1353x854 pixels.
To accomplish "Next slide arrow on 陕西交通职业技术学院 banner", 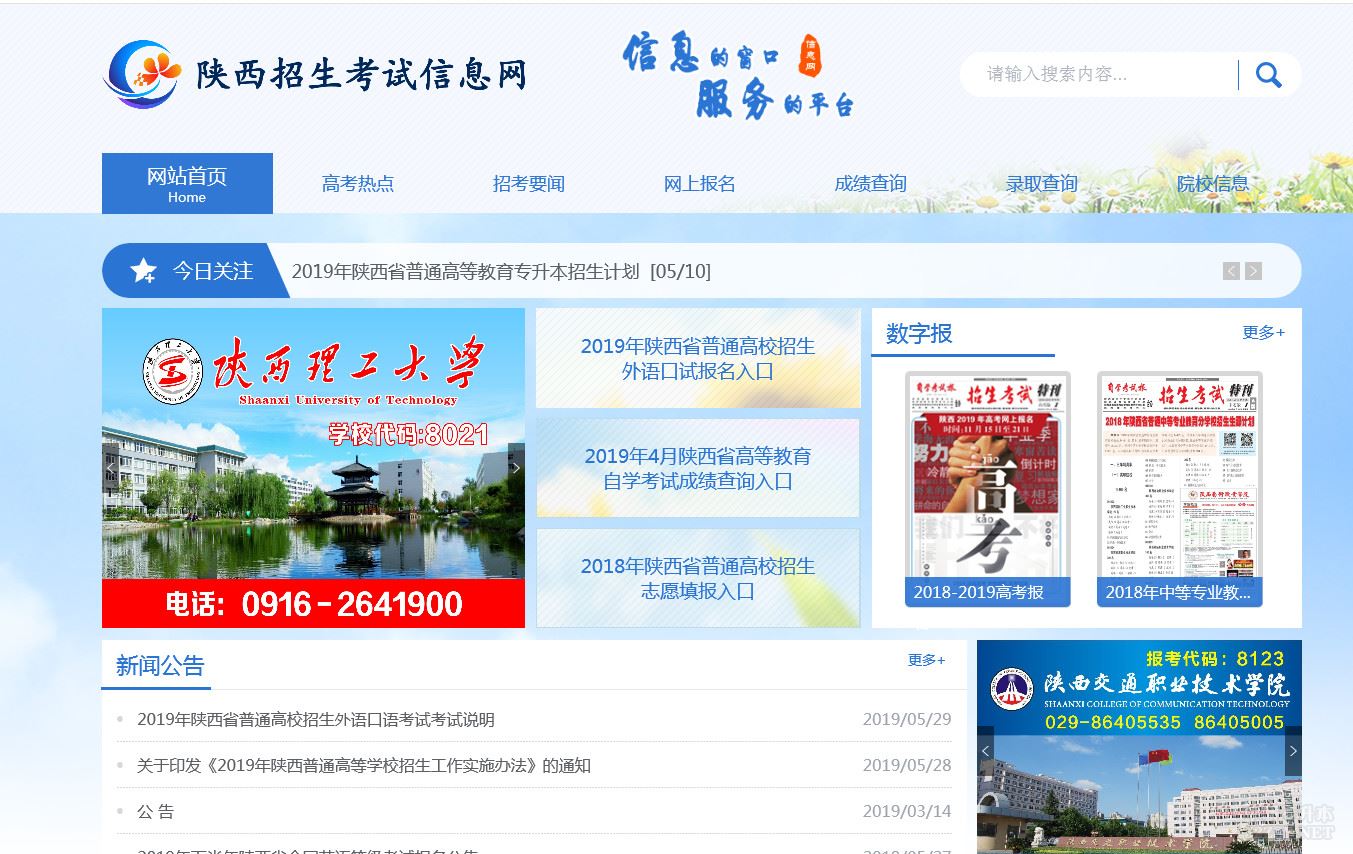I will click(1293, 751).
